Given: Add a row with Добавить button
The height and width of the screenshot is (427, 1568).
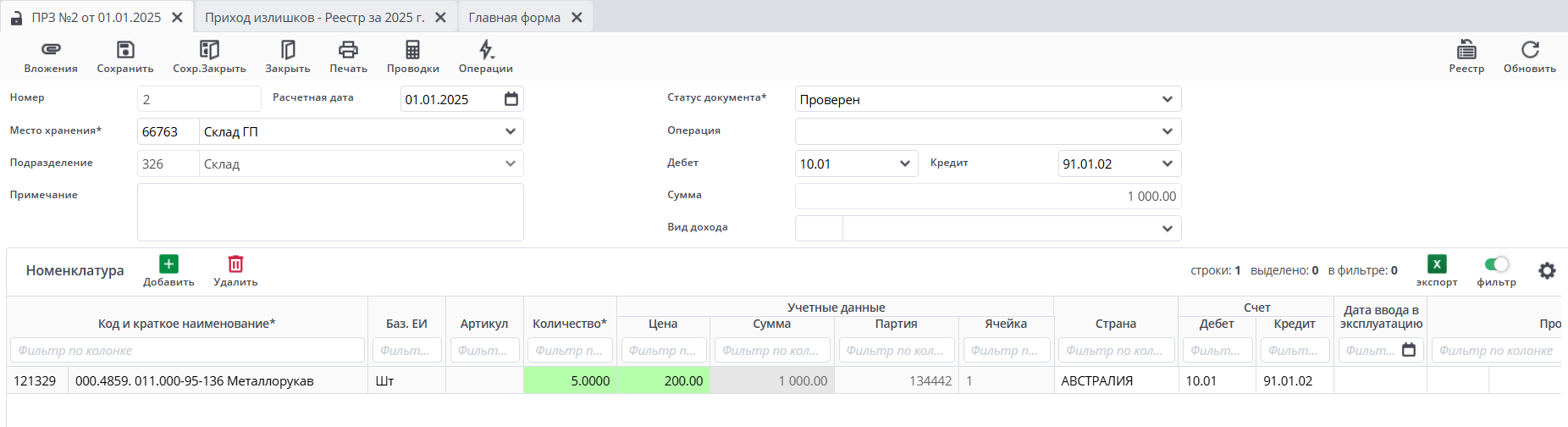Looking at the screenshot, I should point(168,264).
